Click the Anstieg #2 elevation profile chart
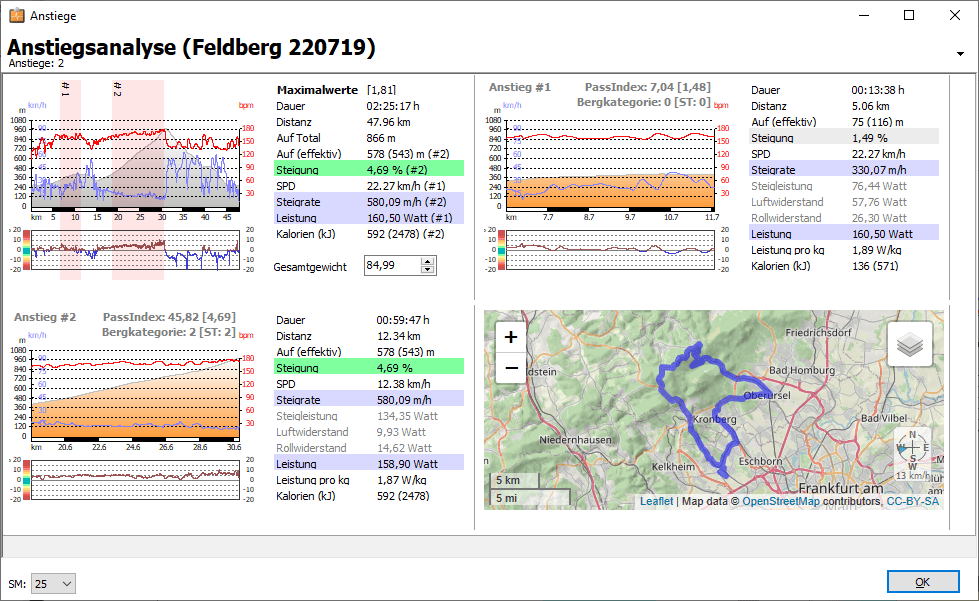 tap(135, 394)
